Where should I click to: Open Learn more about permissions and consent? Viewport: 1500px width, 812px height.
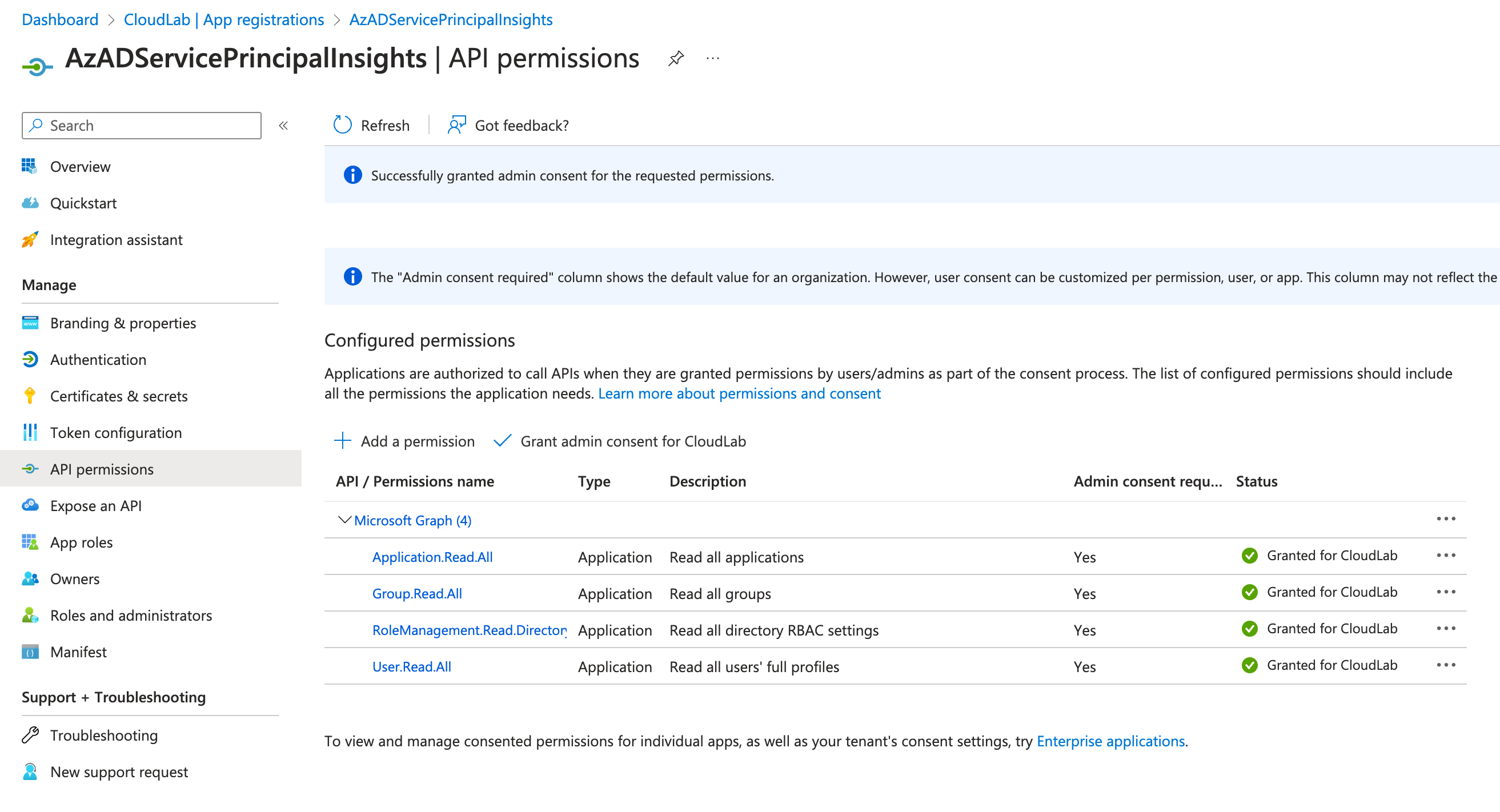(x=739, y=393)
